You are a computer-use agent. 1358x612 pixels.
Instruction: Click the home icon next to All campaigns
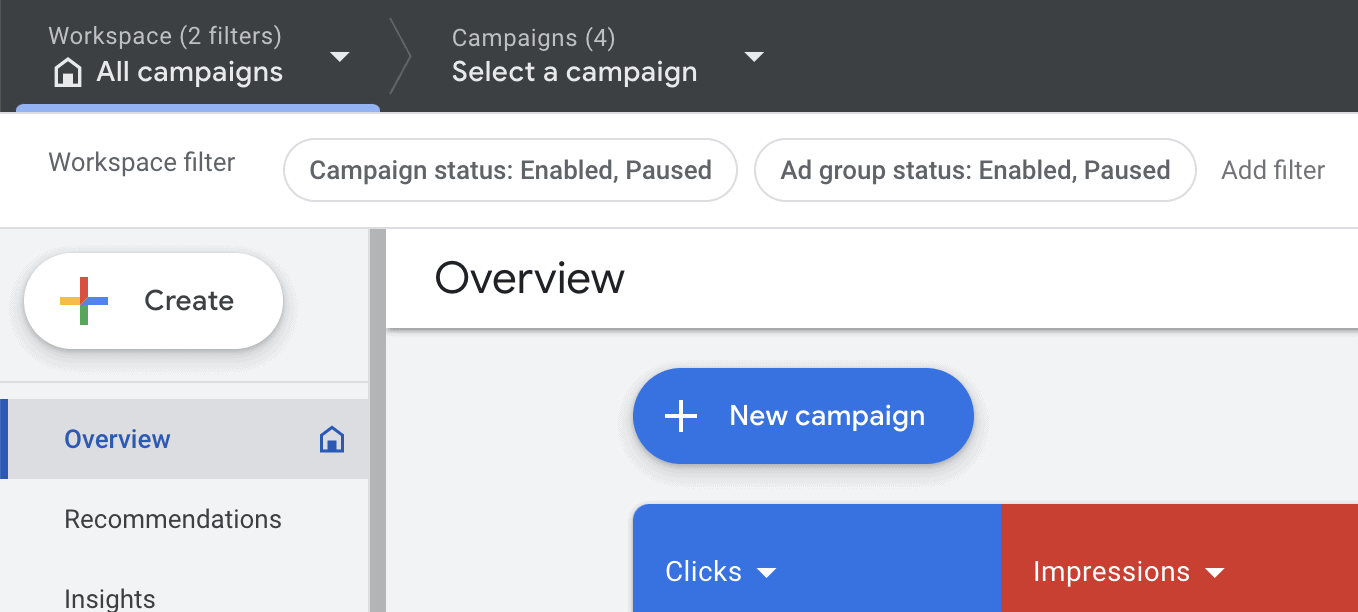(67, 71)
